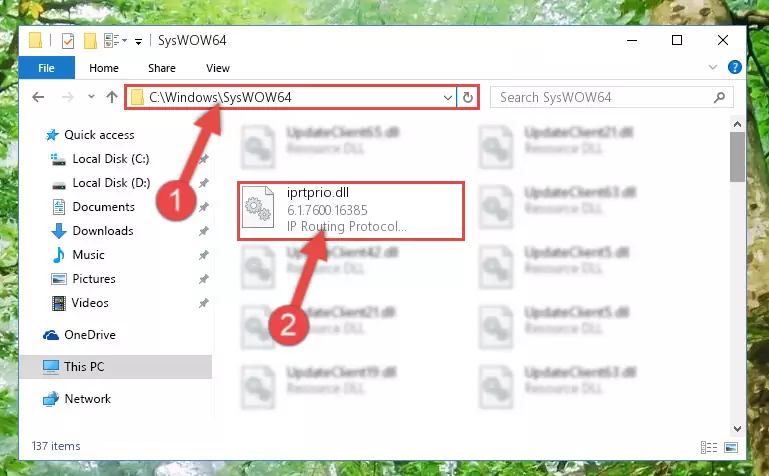
Task: Click the pin icon next to Videos
Action: click(204, 303)
